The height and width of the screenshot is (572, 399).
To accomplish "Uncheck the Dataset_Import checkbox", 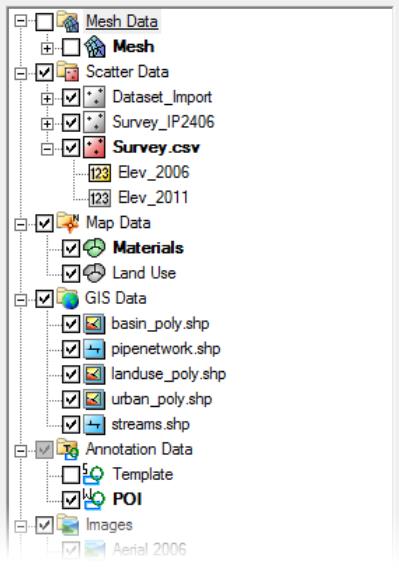I will tap(71, 97).
